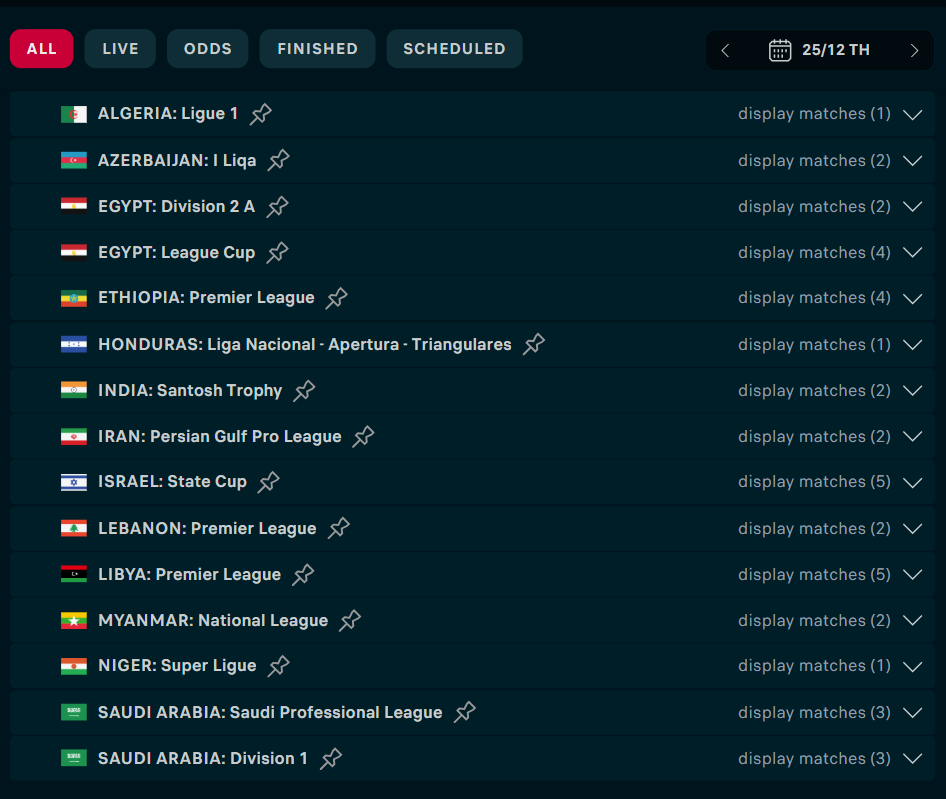The image size is (946, 799).
Task: Click display matches (2) for Iran
Action: click(x=814, y=436)
